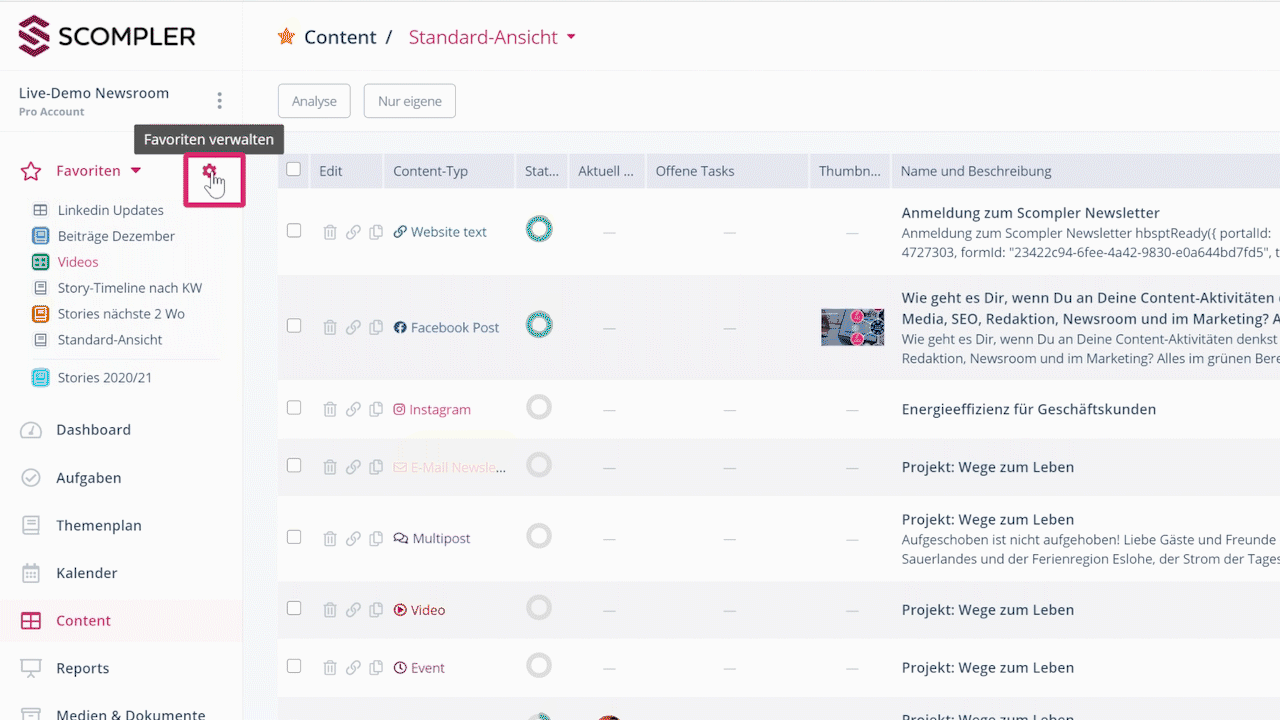Collapse the Favoriten section arrow
1280x720 pixels.
tap(136, 171)
